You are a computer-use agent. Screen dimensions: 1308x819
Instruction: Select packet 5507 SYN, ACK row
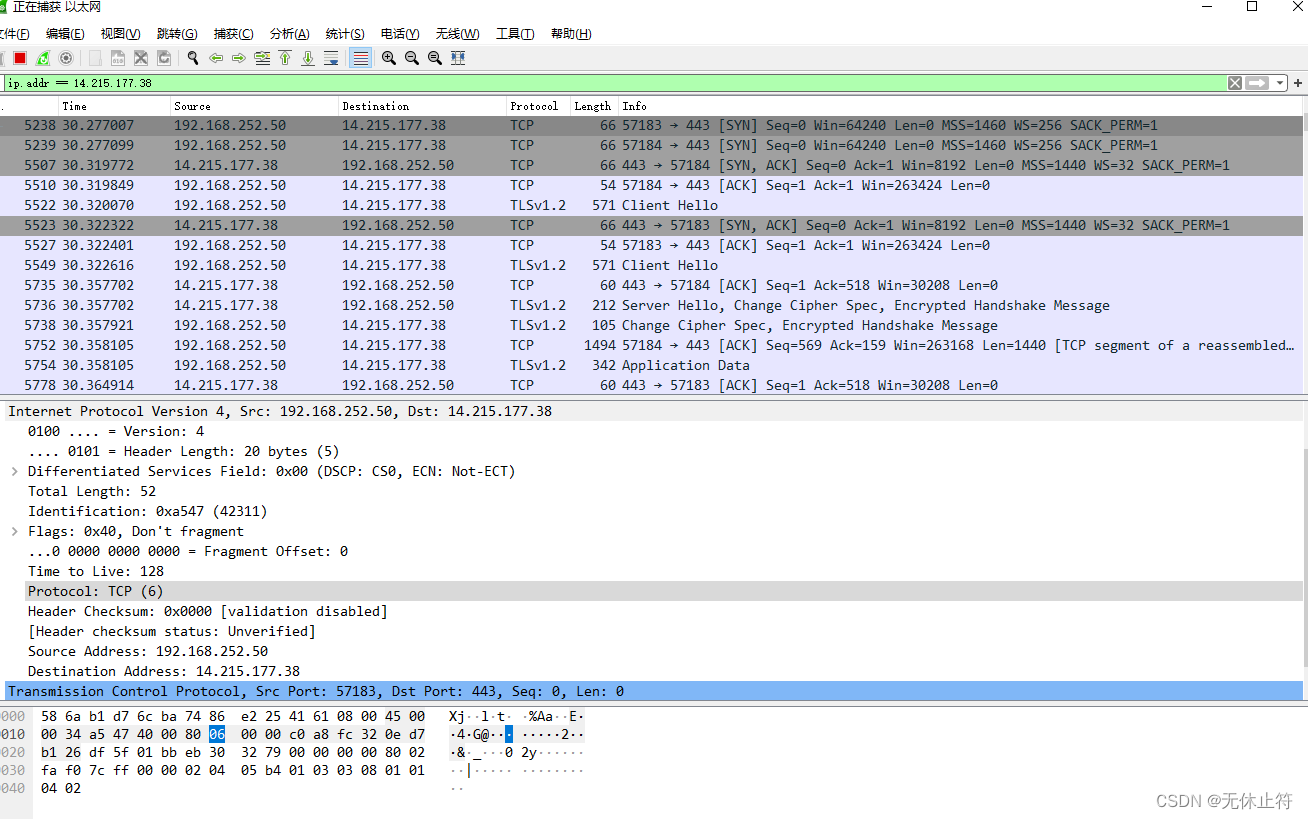click(x=652, y=165)
